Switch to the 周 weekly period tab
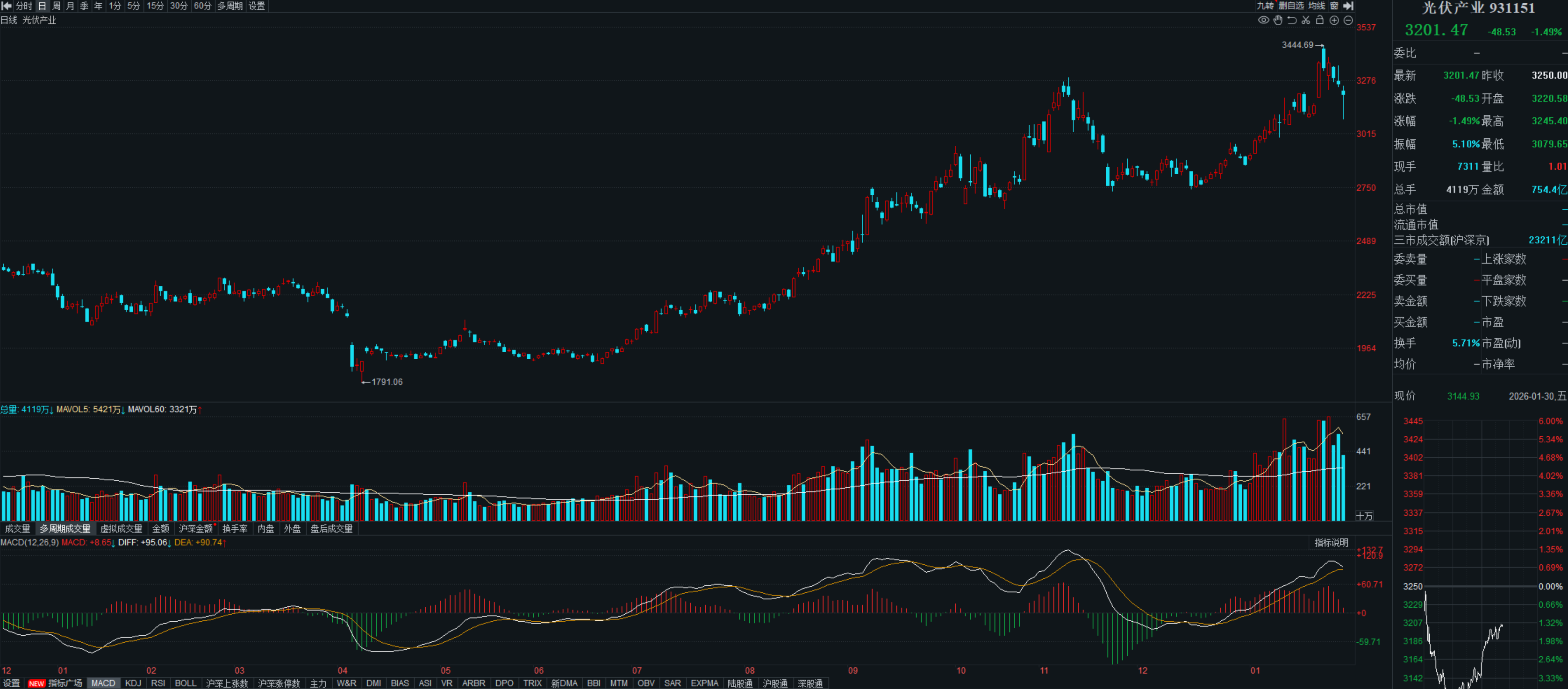Image resolution: width=1568 pixels, height=689 pixels. click(56, 6)
